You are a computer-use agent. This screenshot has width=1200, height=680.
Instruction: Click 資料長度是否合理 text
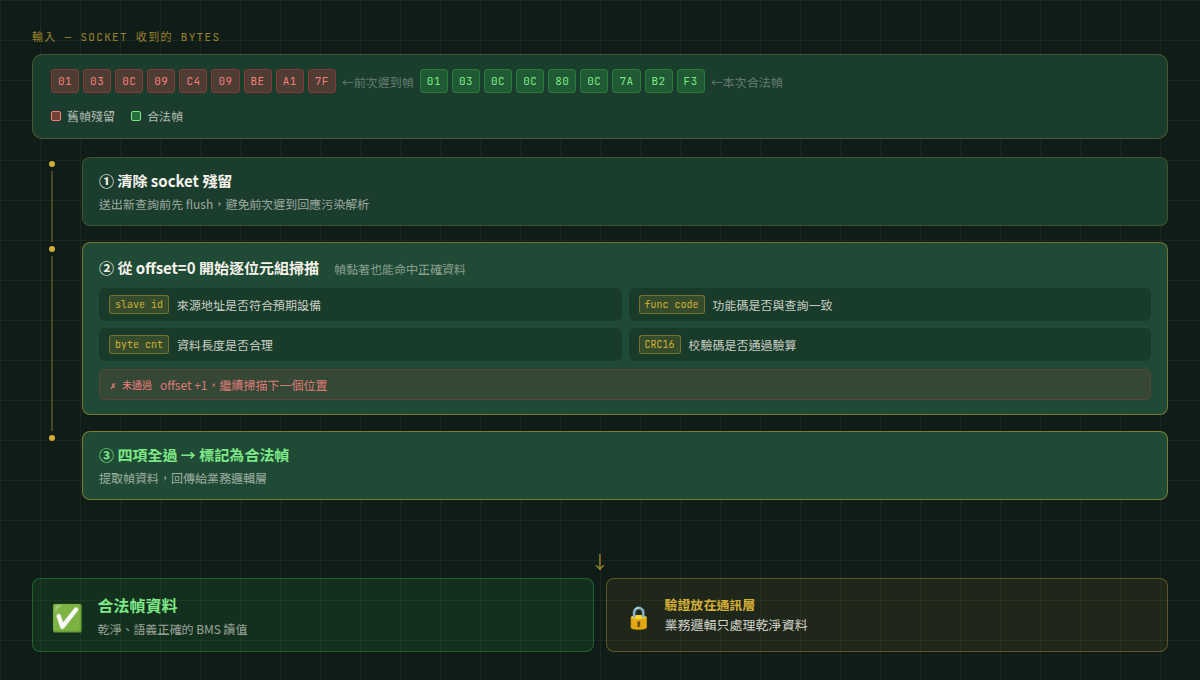[225, 345]
